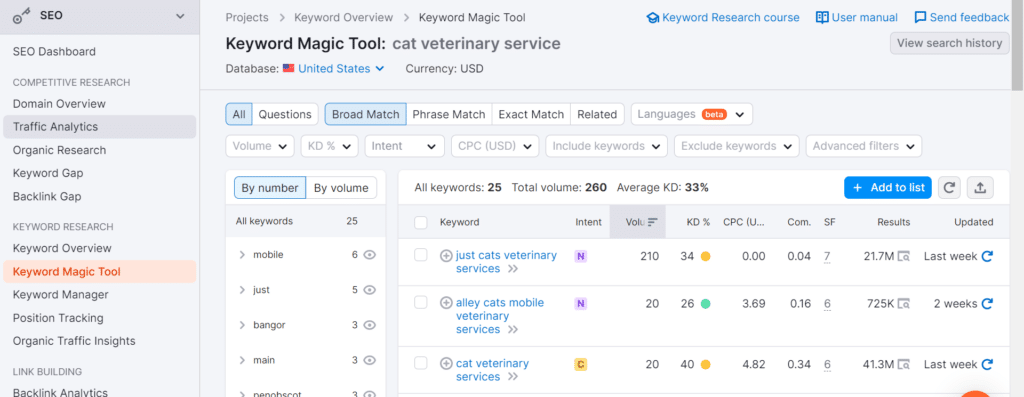Toggle eye icon for the bangor group
1024x397 pixels.
370,325
